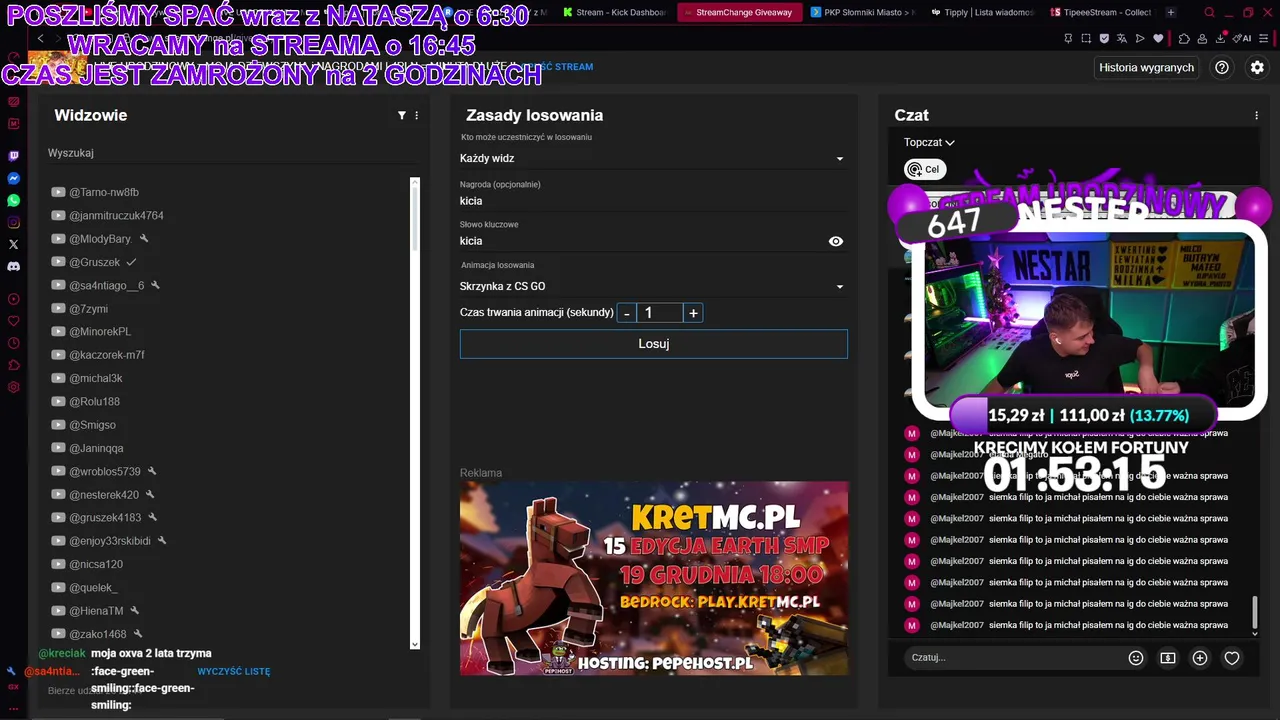The width and height of the screenshot is (1280, 720).
Task: Click the Wyszukaj viewer search field
Action: (232, 153)
